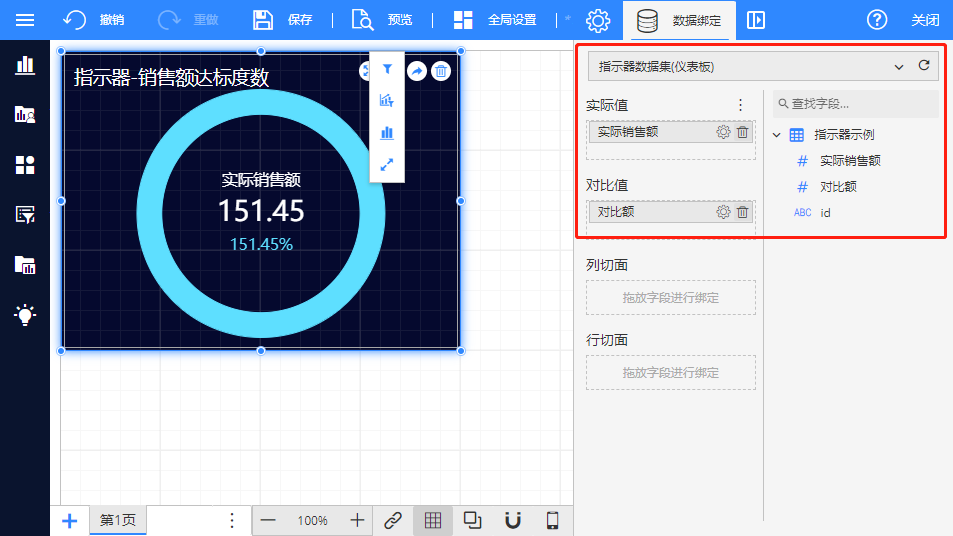Image resolution: width=953 pixels, height=536 pixels.
Task: Open settings for 对比额 bound field
Action: click(723, 212)
